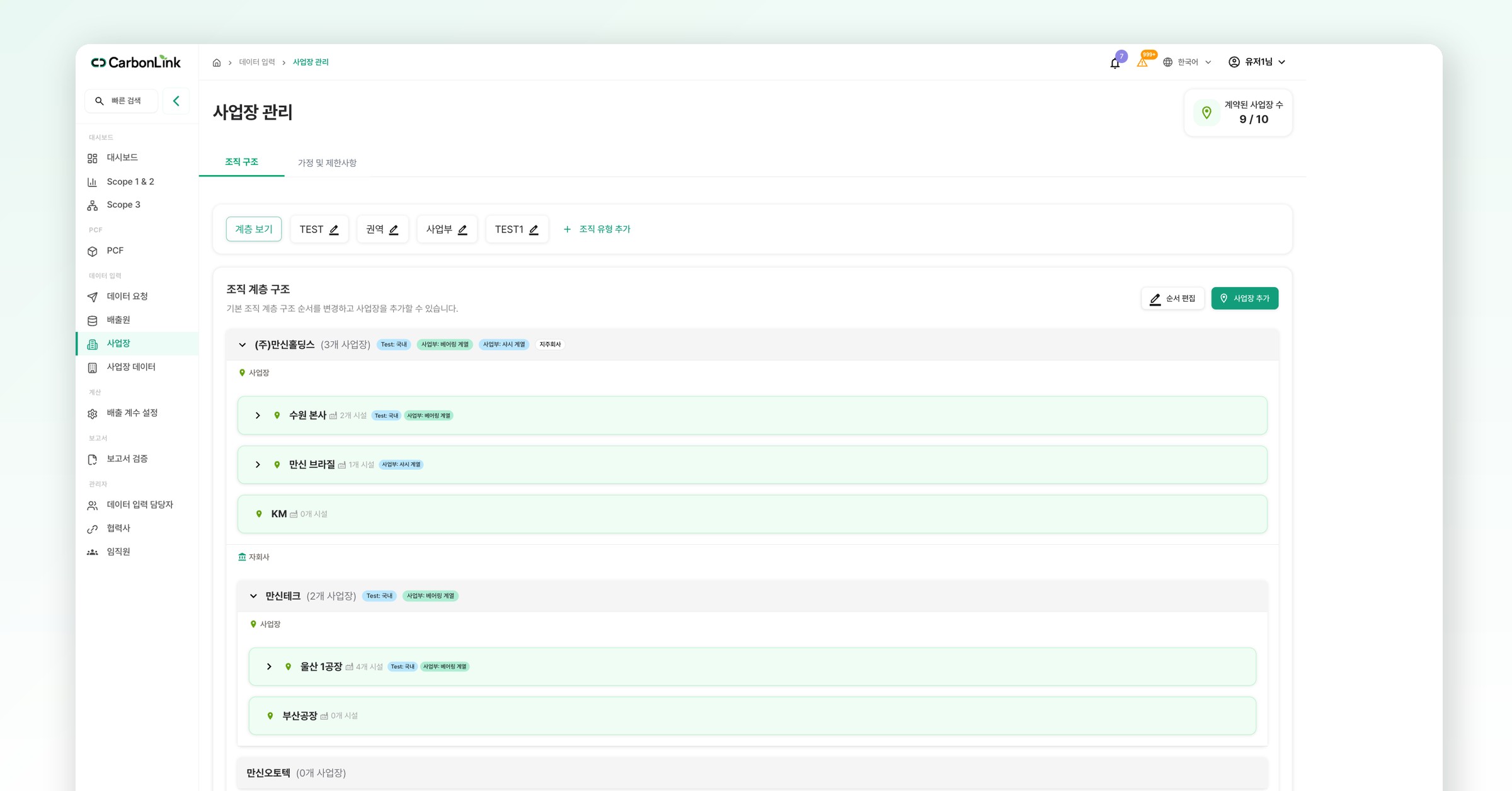Expand the 울산 1공장 site row
The image size is (1512, 791).
click(269, 667)
